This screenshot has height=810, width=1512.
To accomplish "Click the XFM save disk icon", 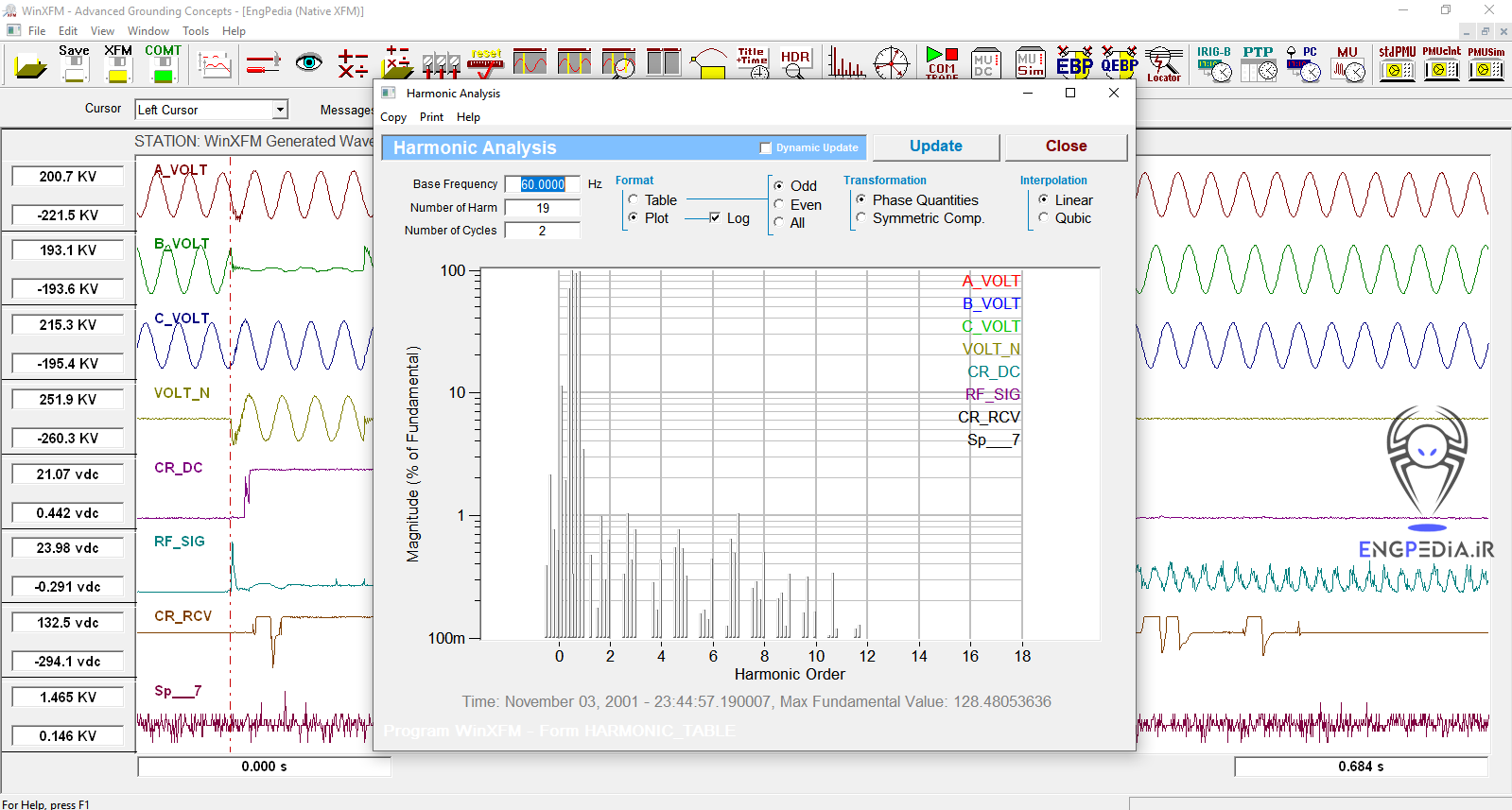I will coord(118,63).
